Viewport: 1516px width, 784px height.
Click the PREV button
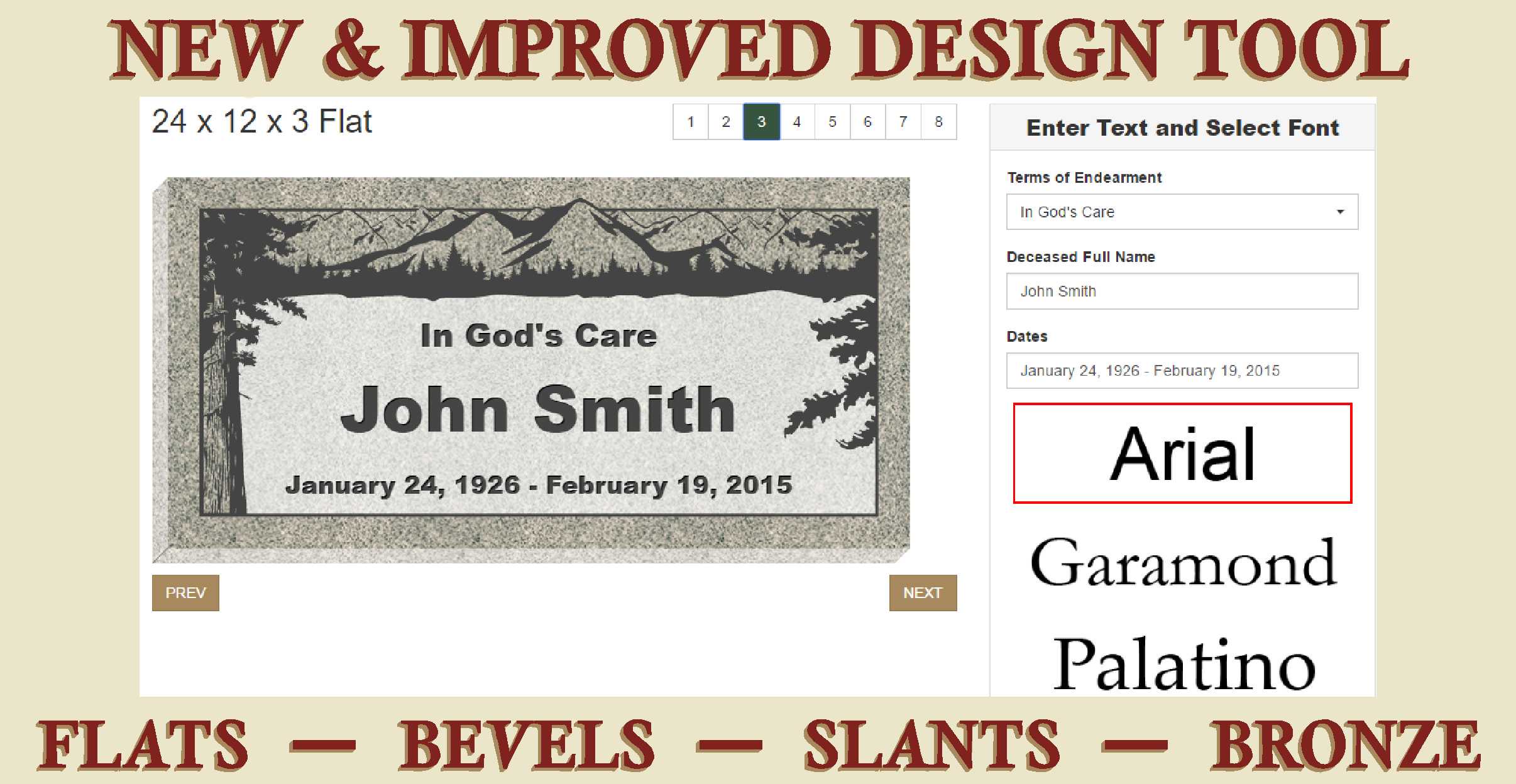pos(185,592)
